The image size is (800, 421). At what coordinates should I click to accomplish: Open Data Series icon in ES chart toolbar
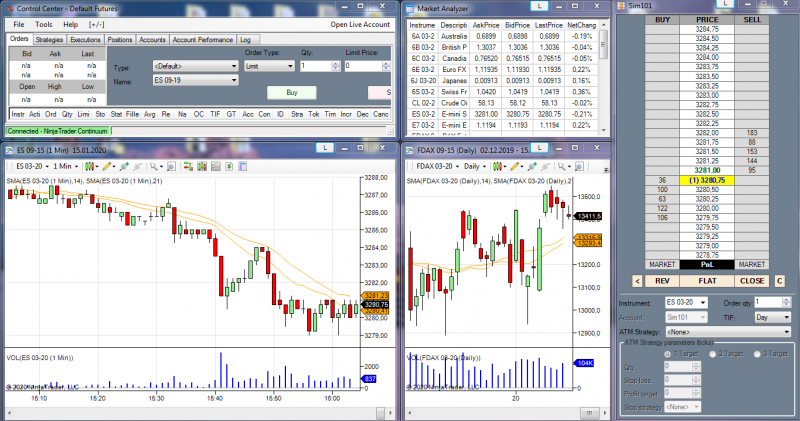[202, 166]
